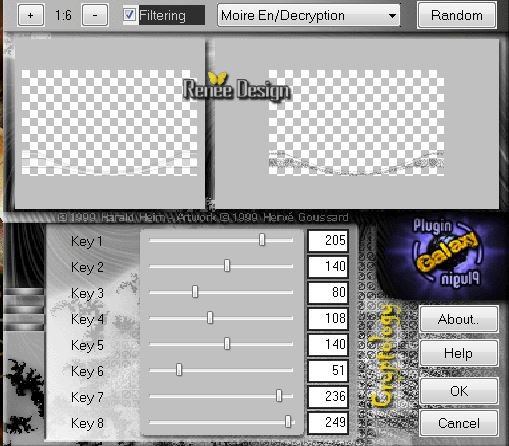This screenshot has width=509, height=446.
Task: Click the Key 1 value field showing 205
Action: [328, 240]
